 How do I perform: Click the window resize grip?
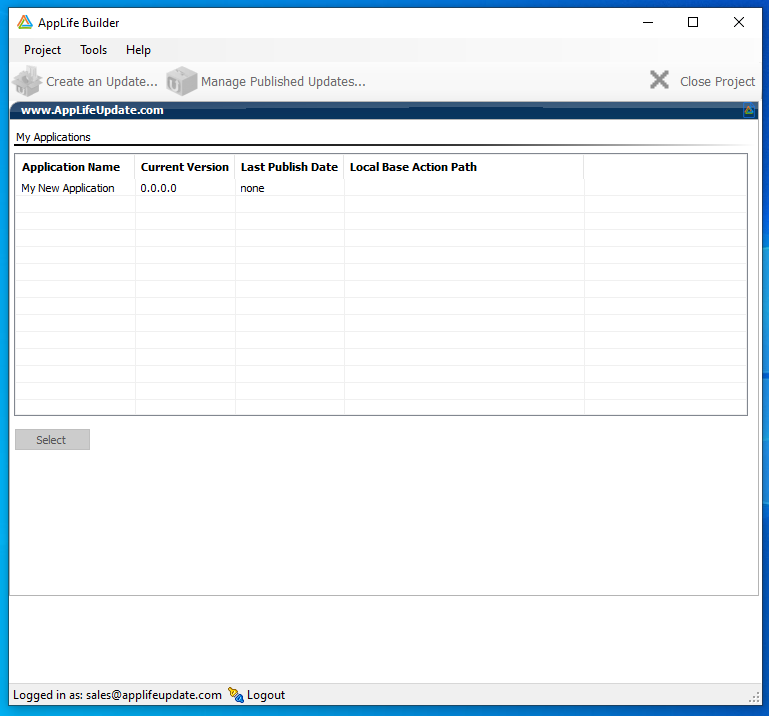754,697
